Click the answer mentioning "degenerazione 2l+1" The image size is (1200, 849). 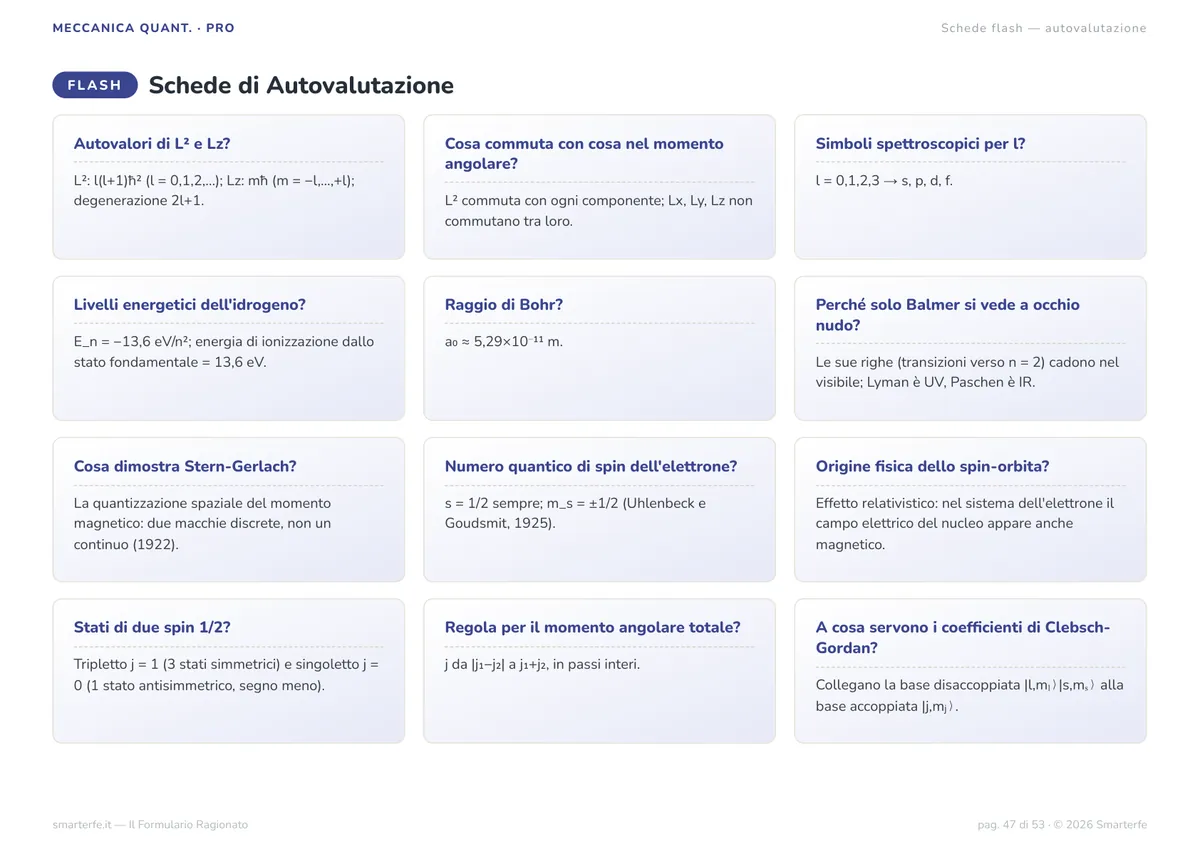(x=214, y=190)
